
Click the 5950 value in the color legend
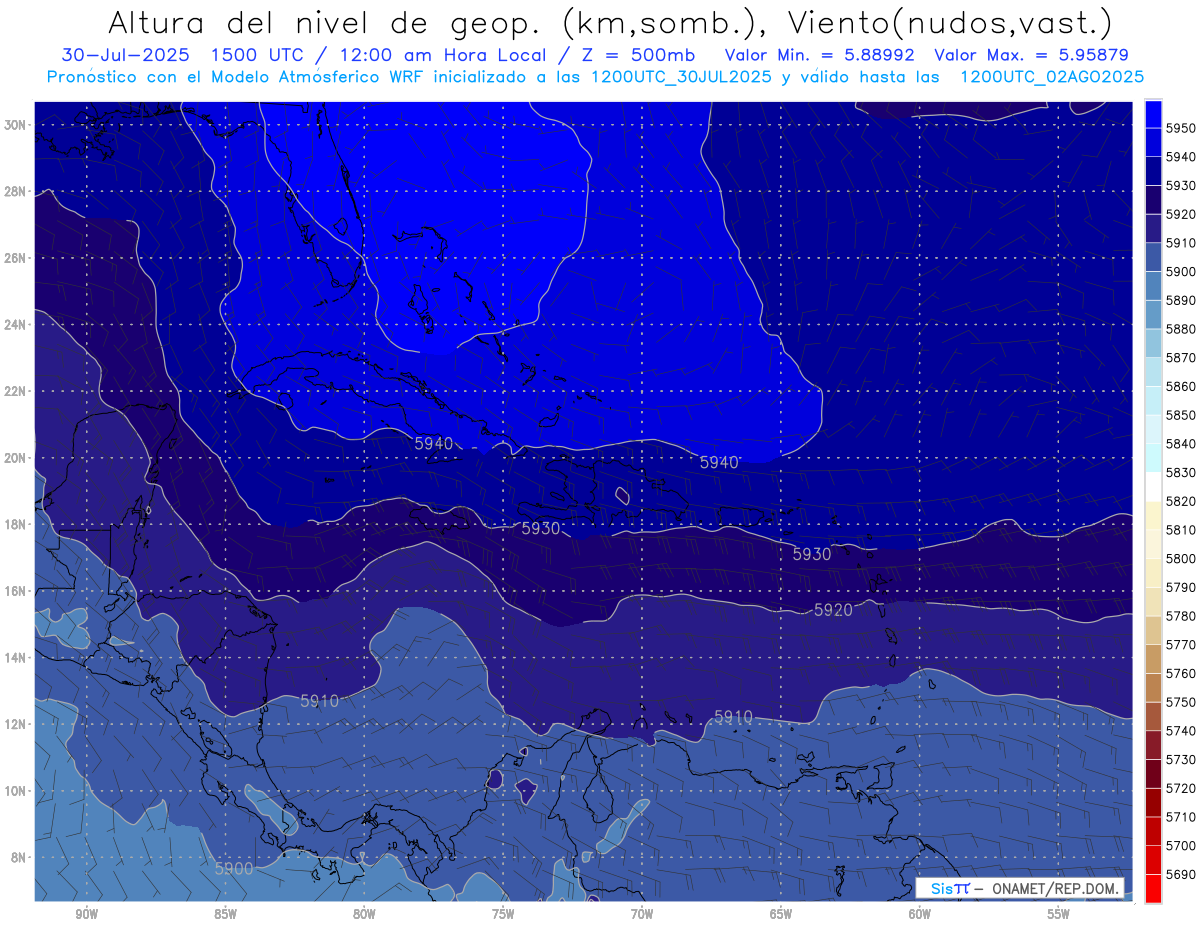pyautogui.click(x=1181, y=128)
